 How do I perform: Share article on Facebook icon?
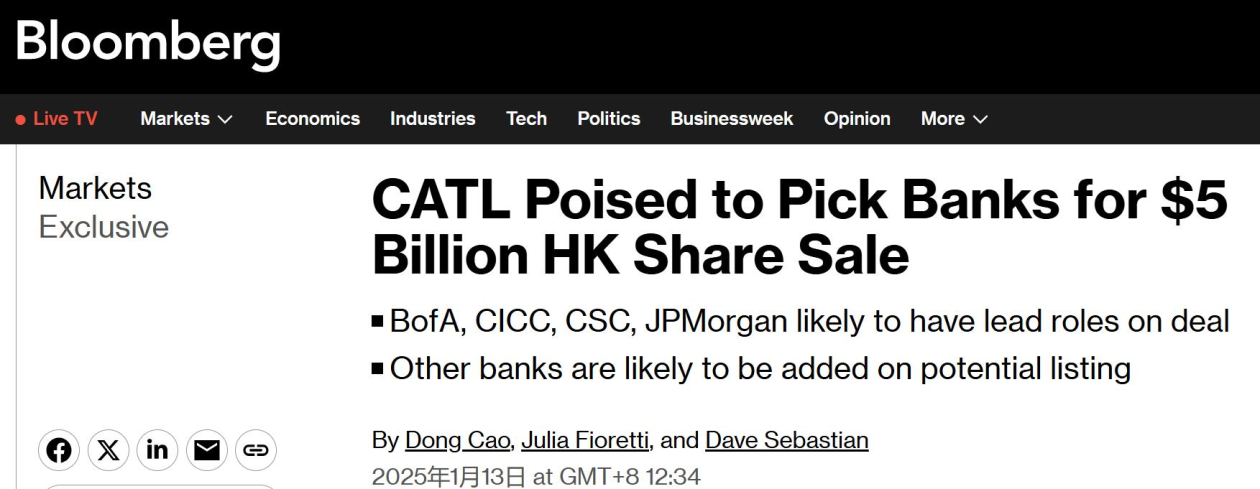tap(59, 451)
